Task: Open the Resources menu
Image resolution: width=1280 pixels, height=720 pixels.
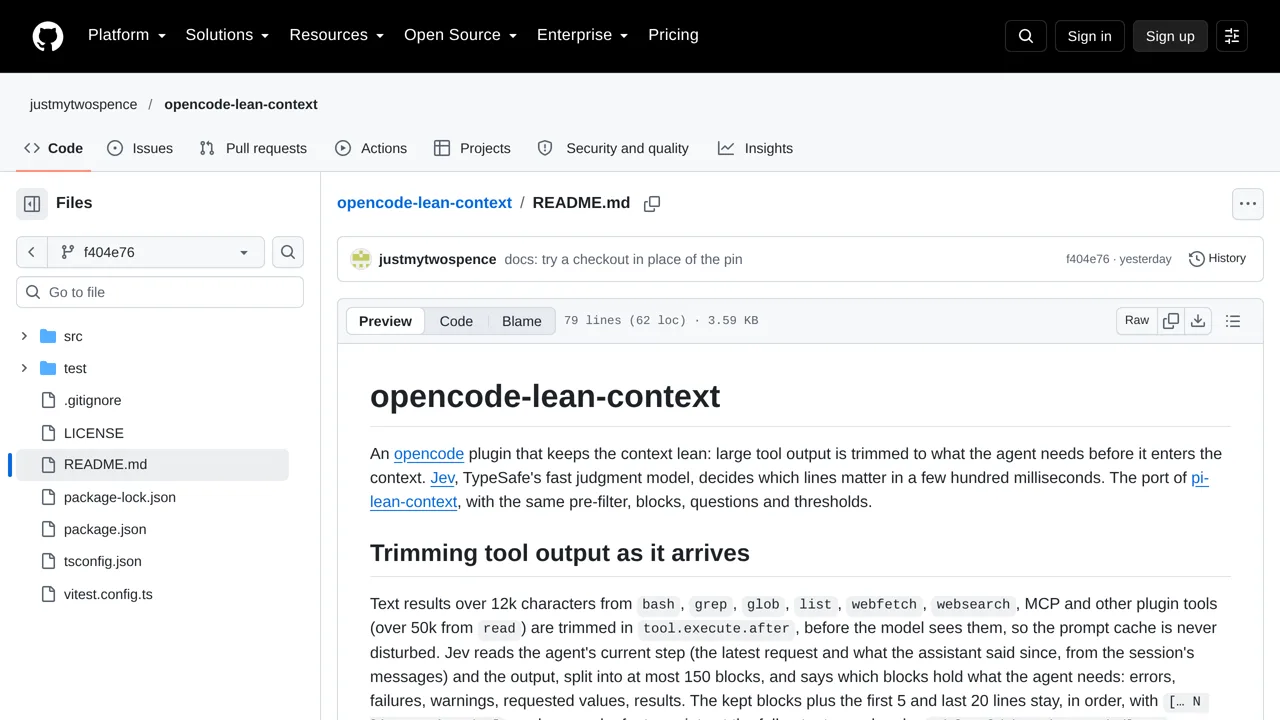Action: (337, 35)
